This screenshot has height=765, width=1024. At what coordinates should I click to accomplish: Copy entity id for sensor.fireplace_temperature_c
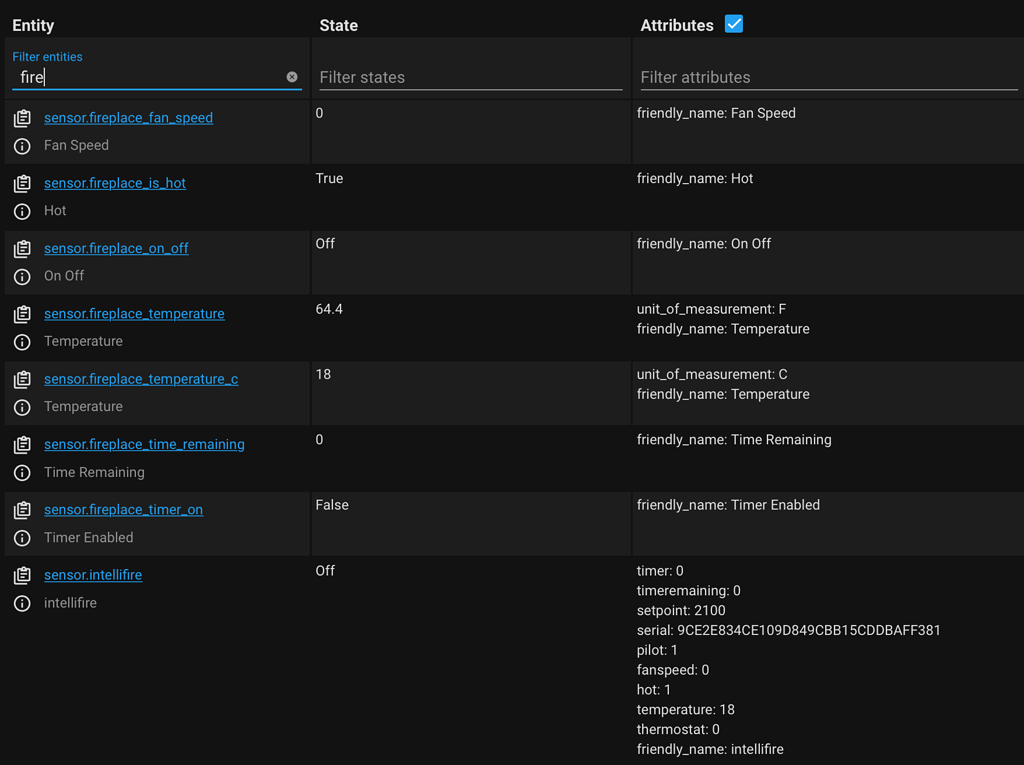point(21,378)
